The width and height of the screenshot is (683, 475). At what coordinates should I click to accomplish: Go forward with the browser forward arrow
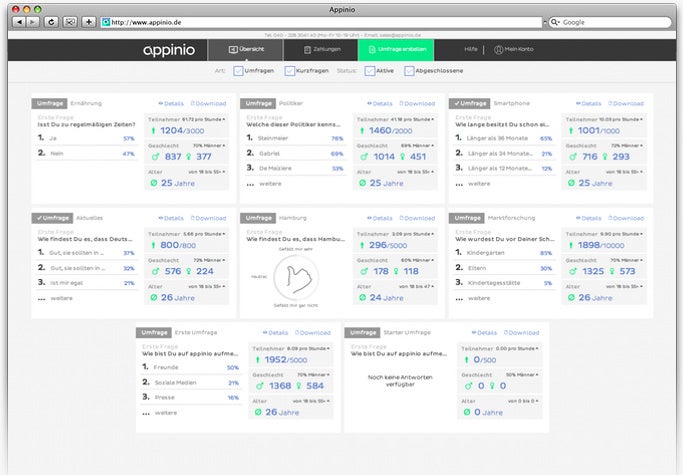click(32, 22)
